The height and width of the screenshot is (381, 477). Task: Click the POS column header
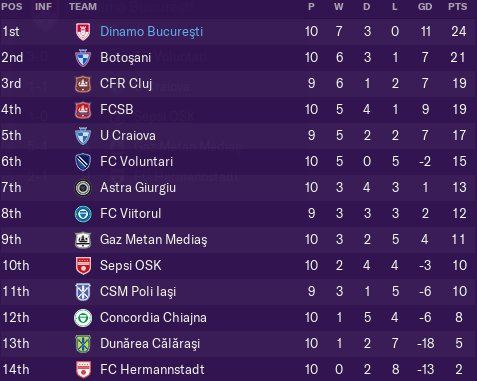pyautogui.click(x=12, y=7)
